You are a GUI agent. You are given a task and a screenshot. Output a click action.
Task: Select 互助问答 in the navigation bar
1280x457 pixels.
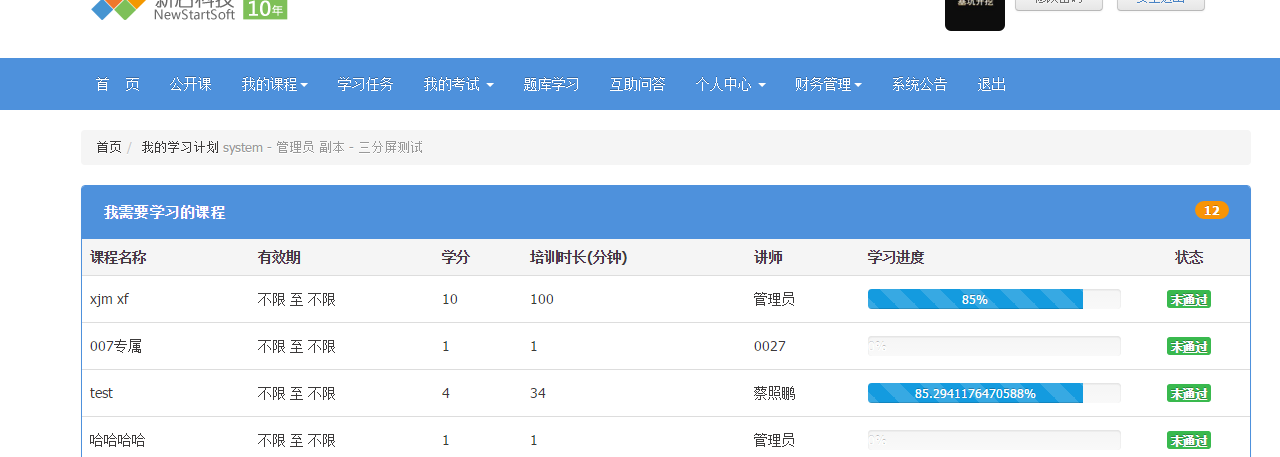[x=637, y=85]
